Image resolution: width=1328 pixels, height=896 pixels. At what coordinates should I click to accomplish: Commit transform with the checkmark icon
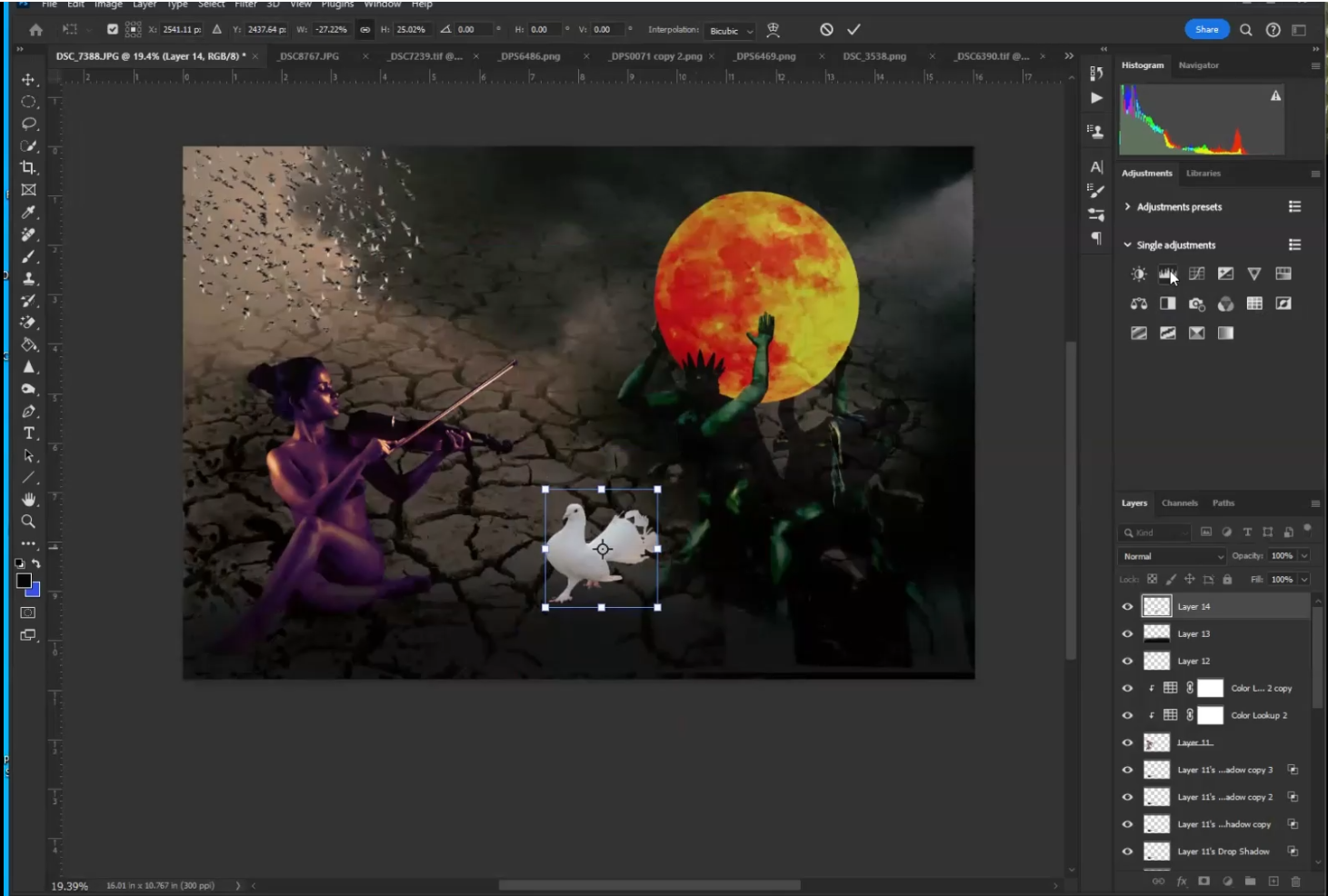pos(854,30)
